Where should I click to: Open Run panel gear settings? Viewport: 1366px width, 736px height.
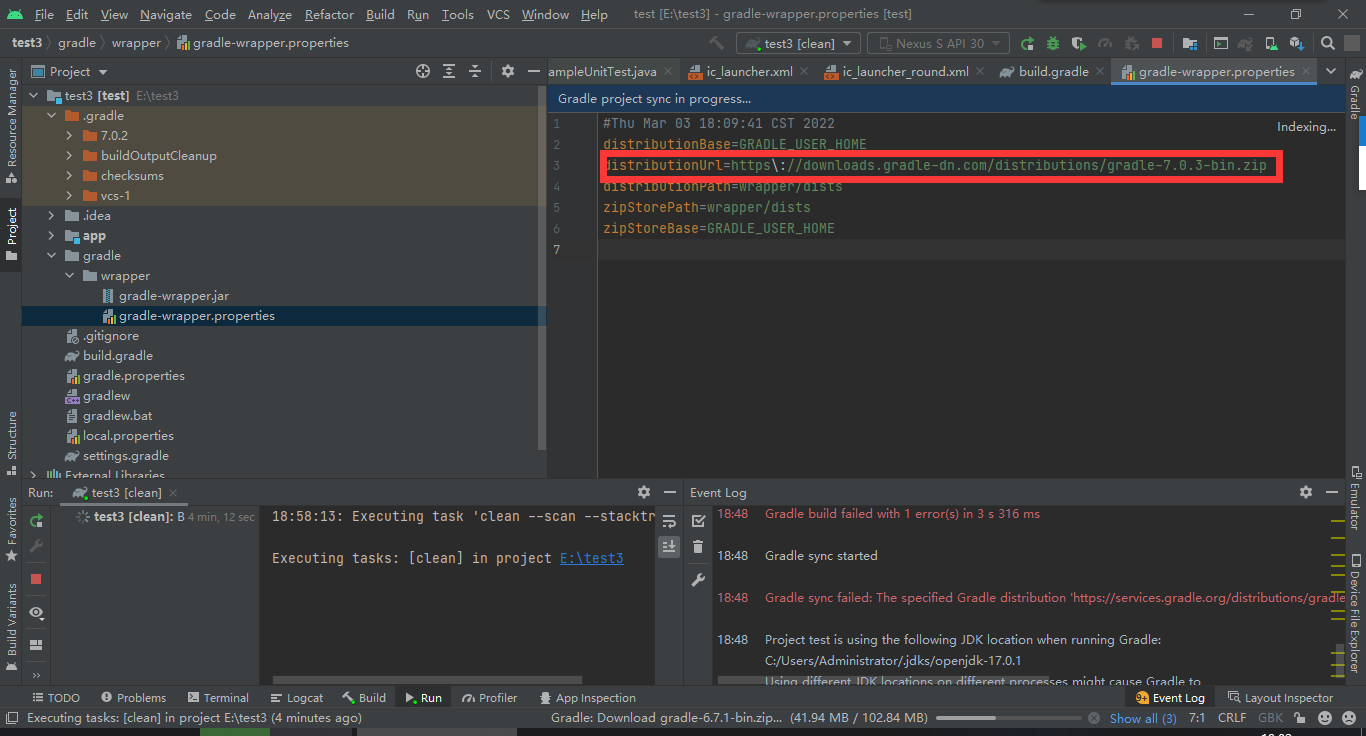(x=644, y=492)
